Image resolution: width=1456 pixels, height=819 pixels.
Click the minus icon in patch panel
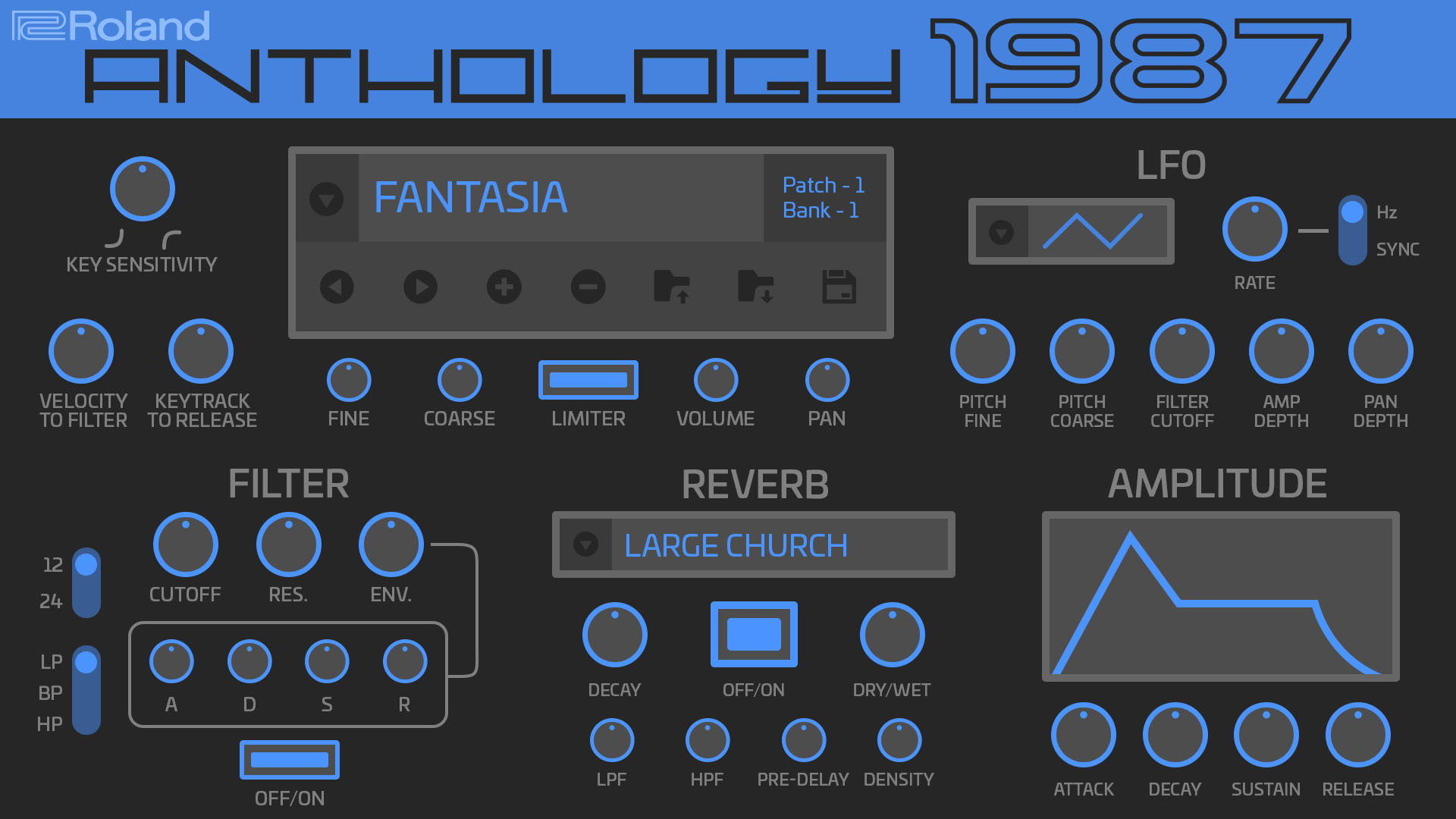coord(588,287)
